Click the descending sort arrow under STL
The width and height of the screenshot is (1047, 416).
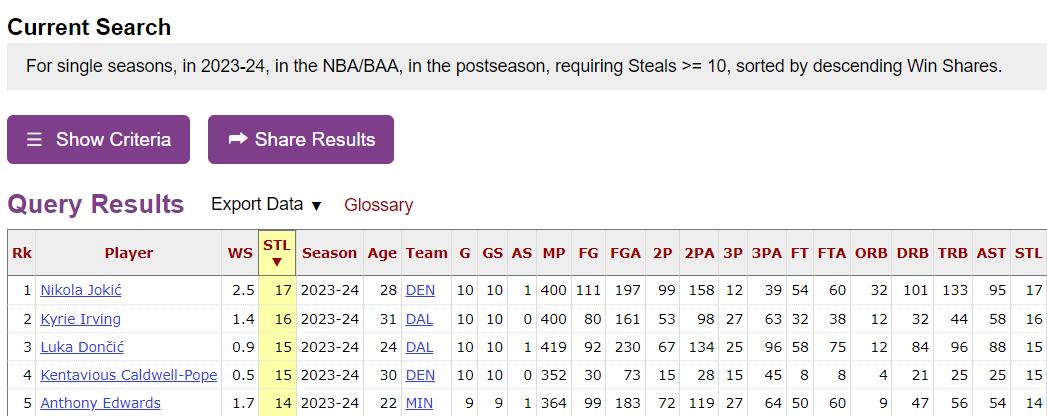[x=276, y=262]
